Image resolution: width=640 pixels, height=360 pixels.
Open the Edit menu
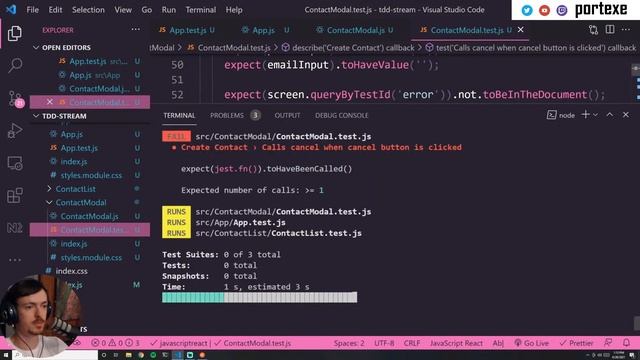(x=55, y=10)
